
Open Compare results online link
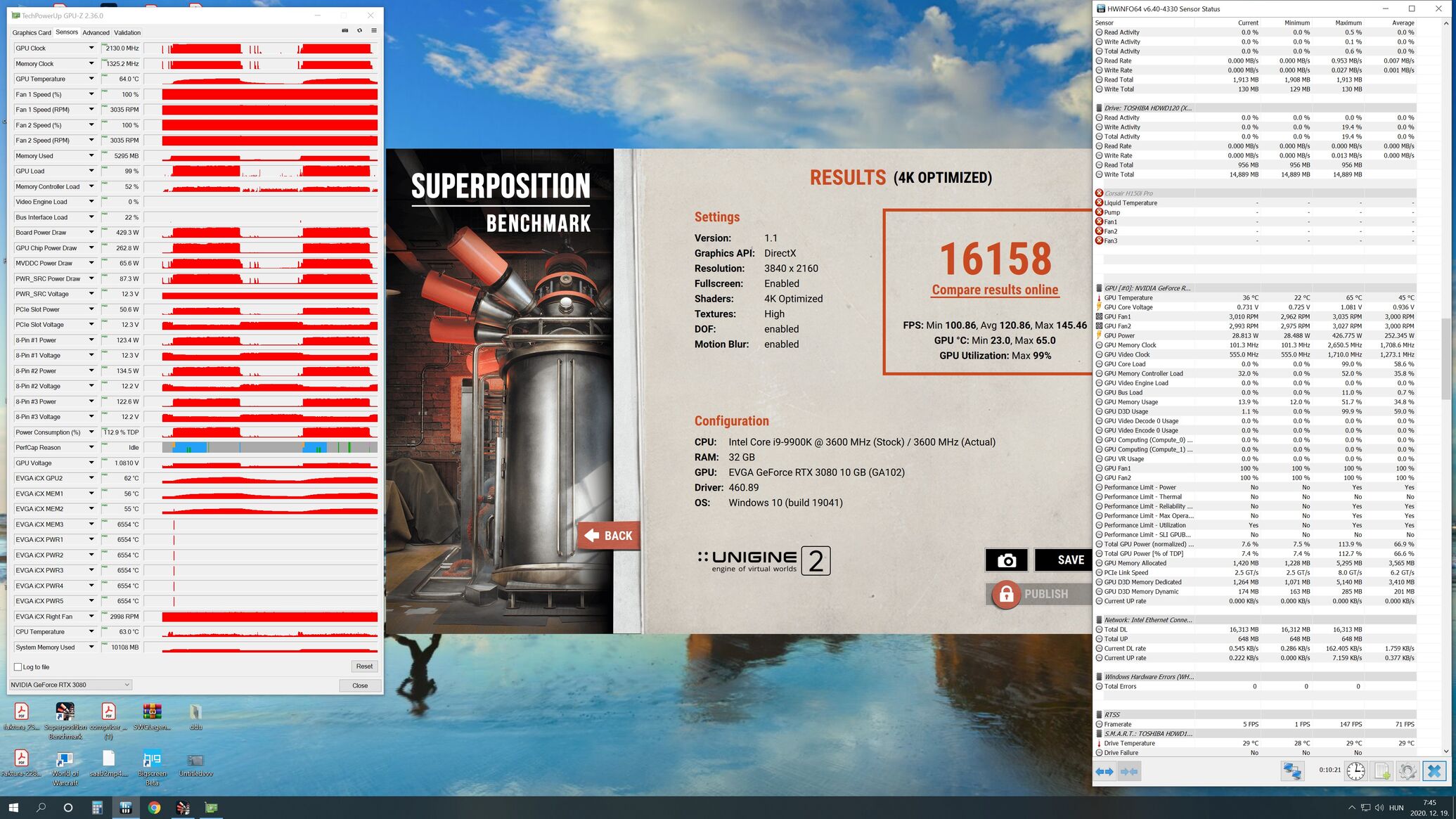coord(995,290)
